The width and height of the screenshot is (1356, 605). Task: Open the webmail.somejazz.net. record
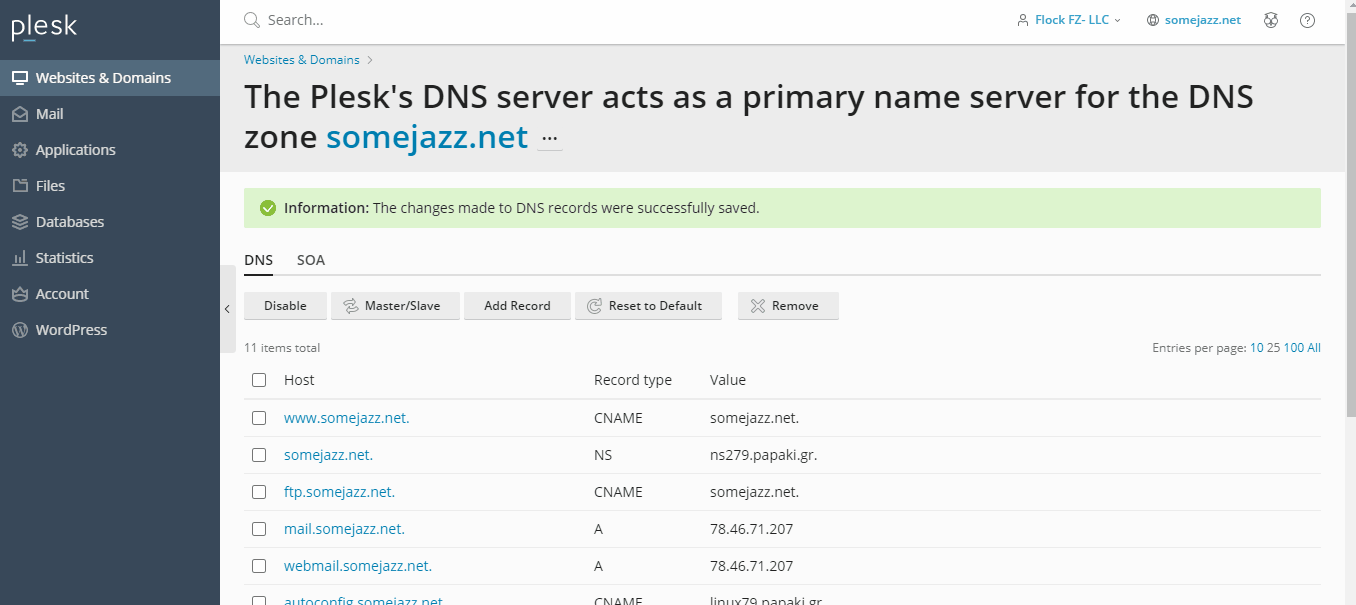point(358,566)
